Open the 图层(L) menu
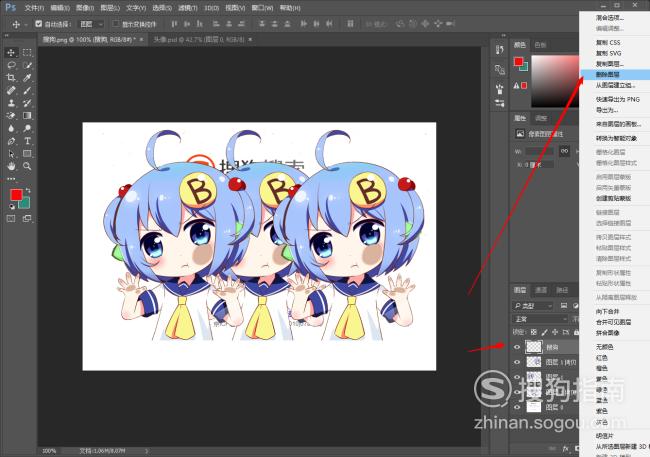This screenshot has height=457, width=650. tap(110, 7)
